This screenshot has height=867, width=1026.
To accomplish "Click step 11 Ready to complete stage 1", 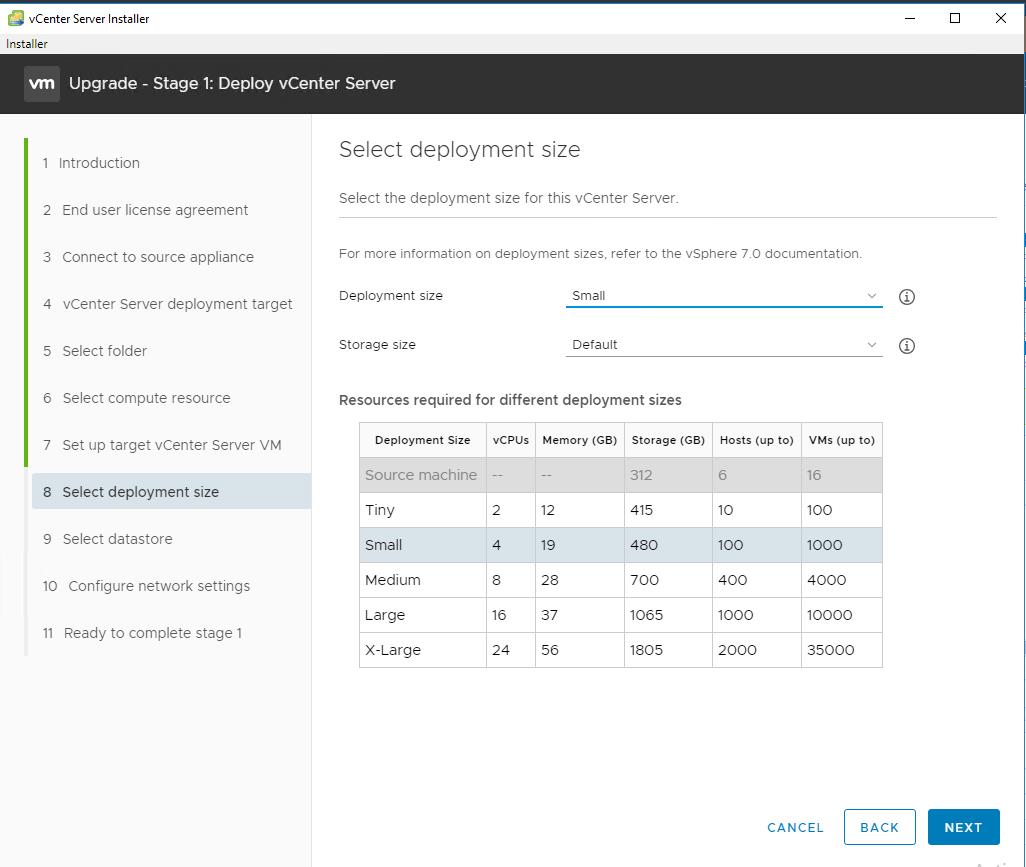I will [x=142, y=633].
